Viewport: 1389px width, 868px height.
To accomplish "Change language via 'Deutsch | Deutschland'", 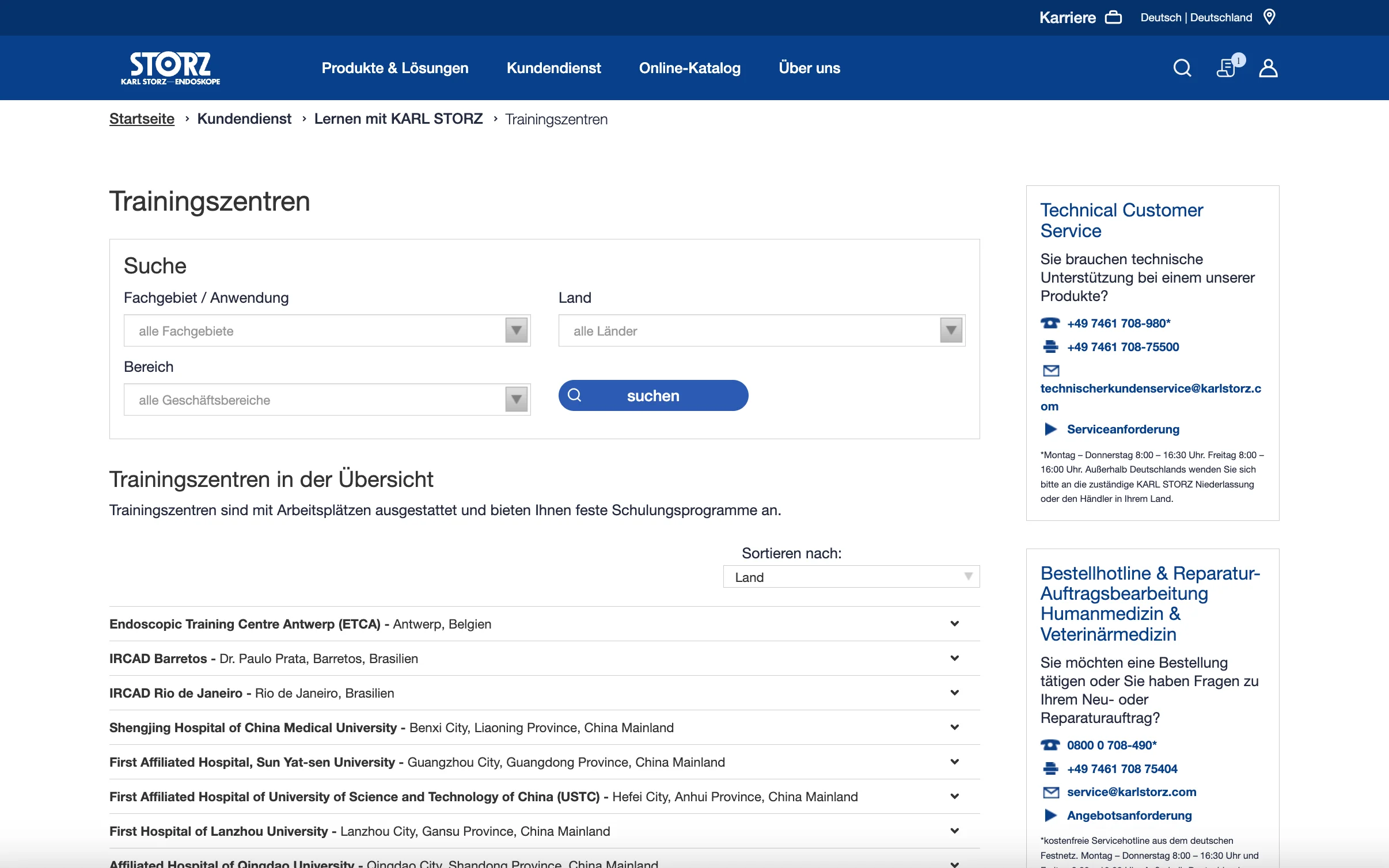I will (x=1196, y=17).
